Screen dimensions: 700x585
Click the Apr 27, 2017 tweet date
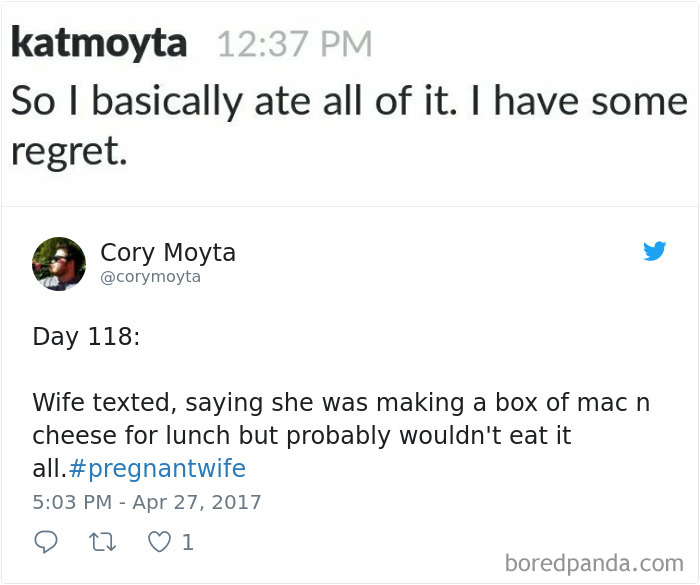click(x=198, y=502)
